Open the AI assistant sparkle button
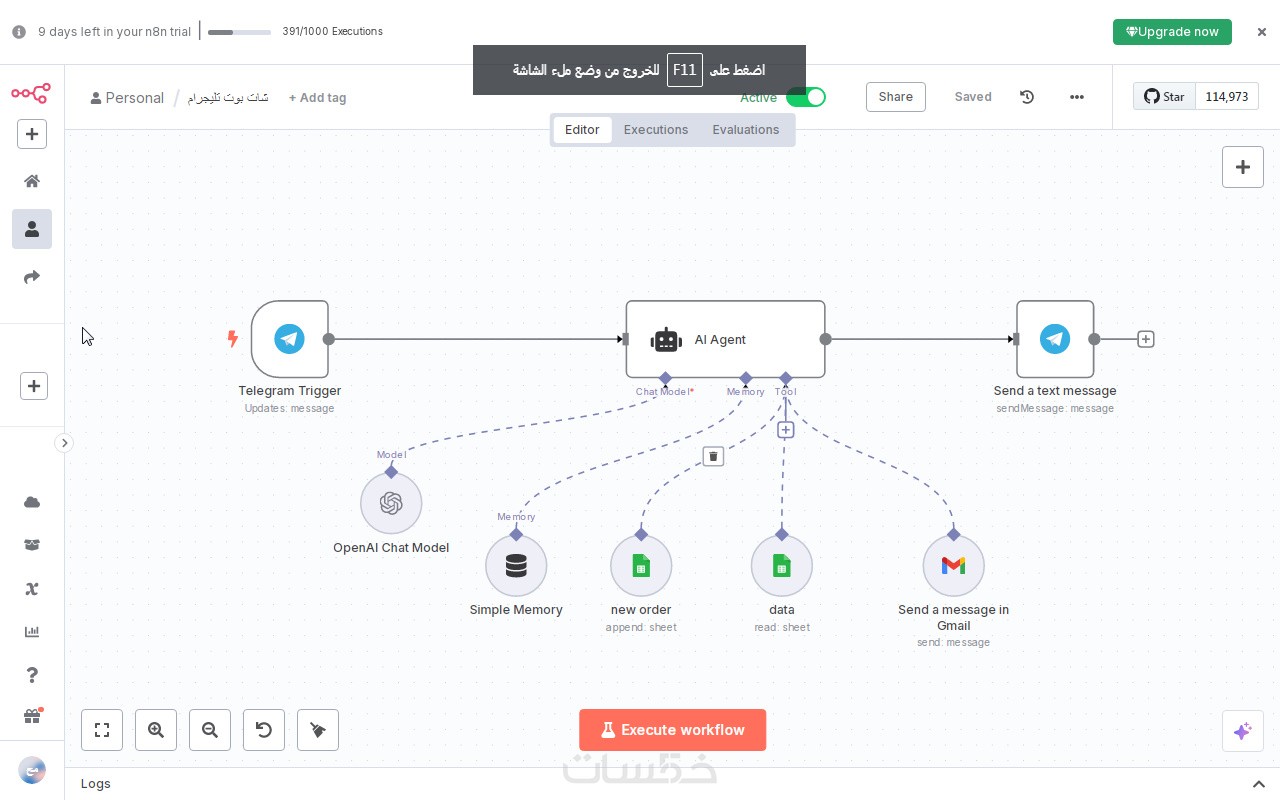Viewport: 1280px width, 800px height. 1243,731
